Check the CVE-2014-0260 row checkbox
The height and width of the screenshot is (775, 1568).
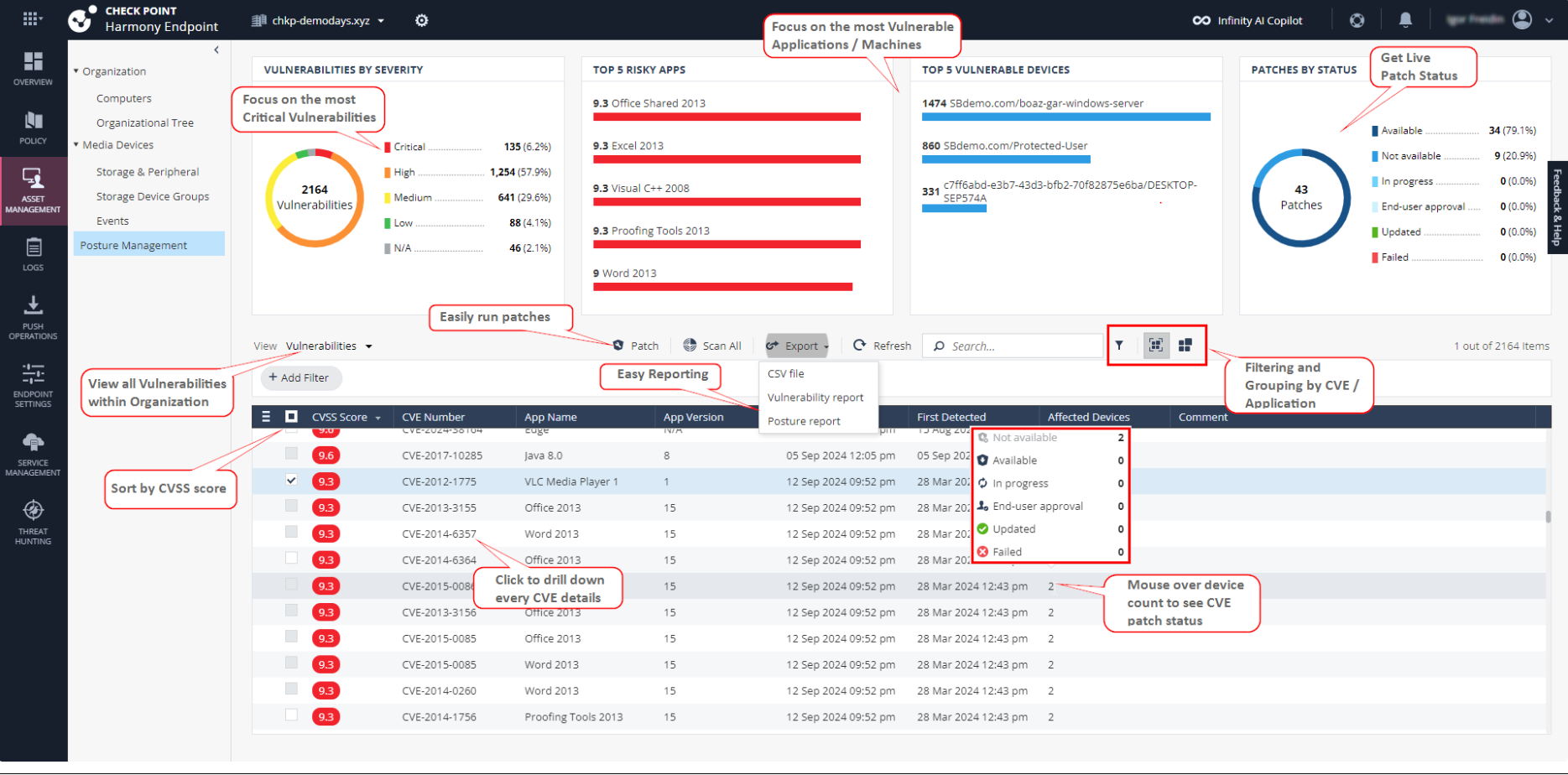pos(291,689)
